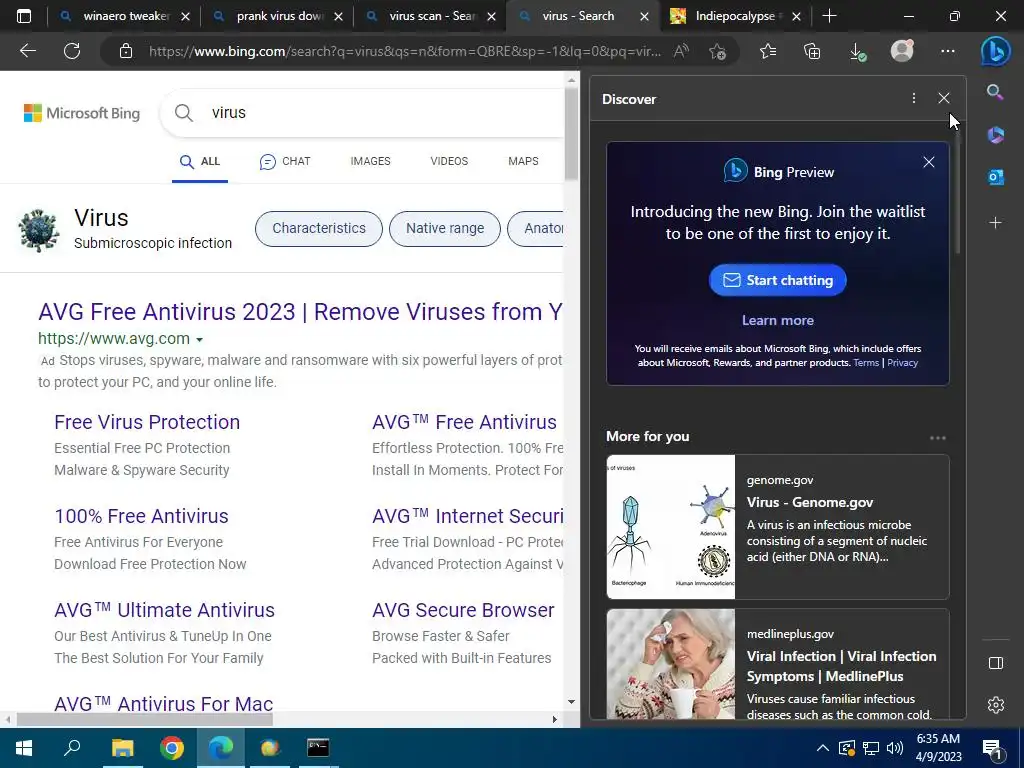Add this page to favorites star
The image size is (1024, 768).
point(717,51)
